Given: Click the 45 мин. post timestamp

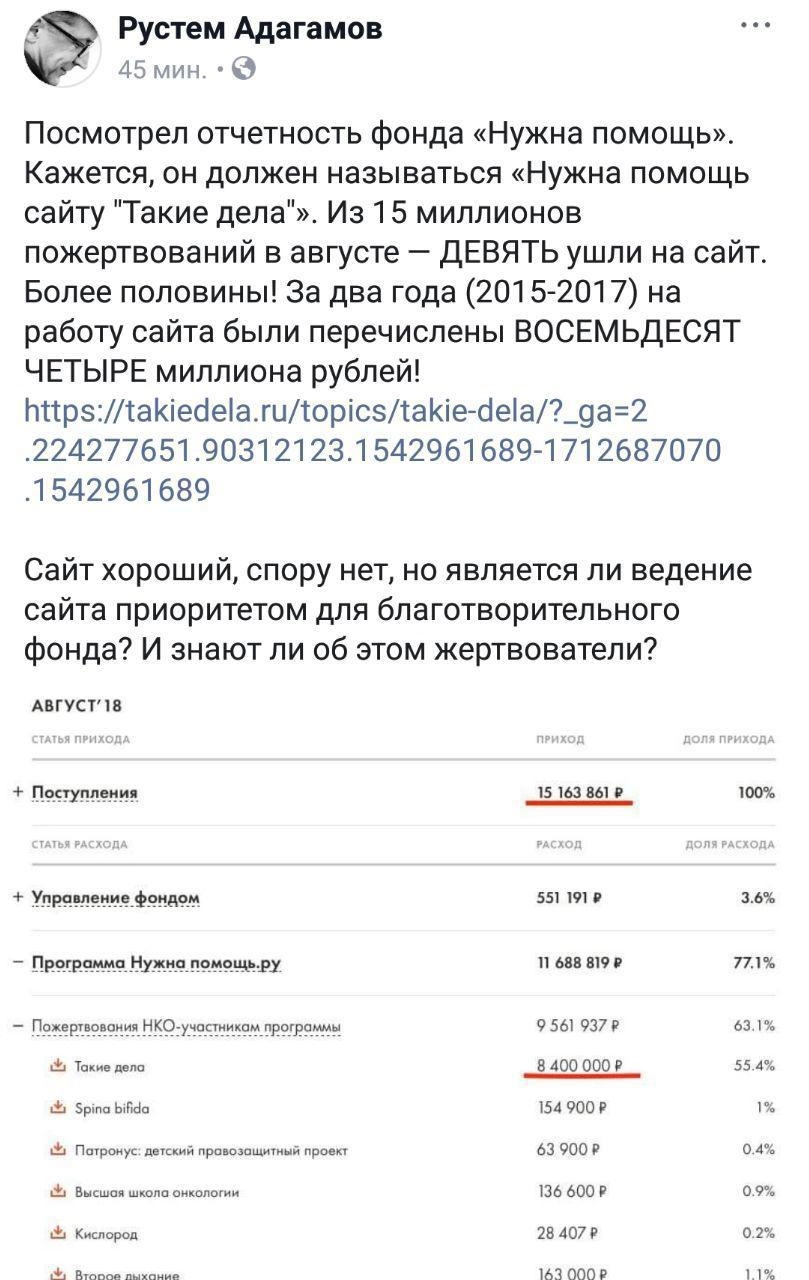Looking at the screenshot, I should click(x=163, y=69).
